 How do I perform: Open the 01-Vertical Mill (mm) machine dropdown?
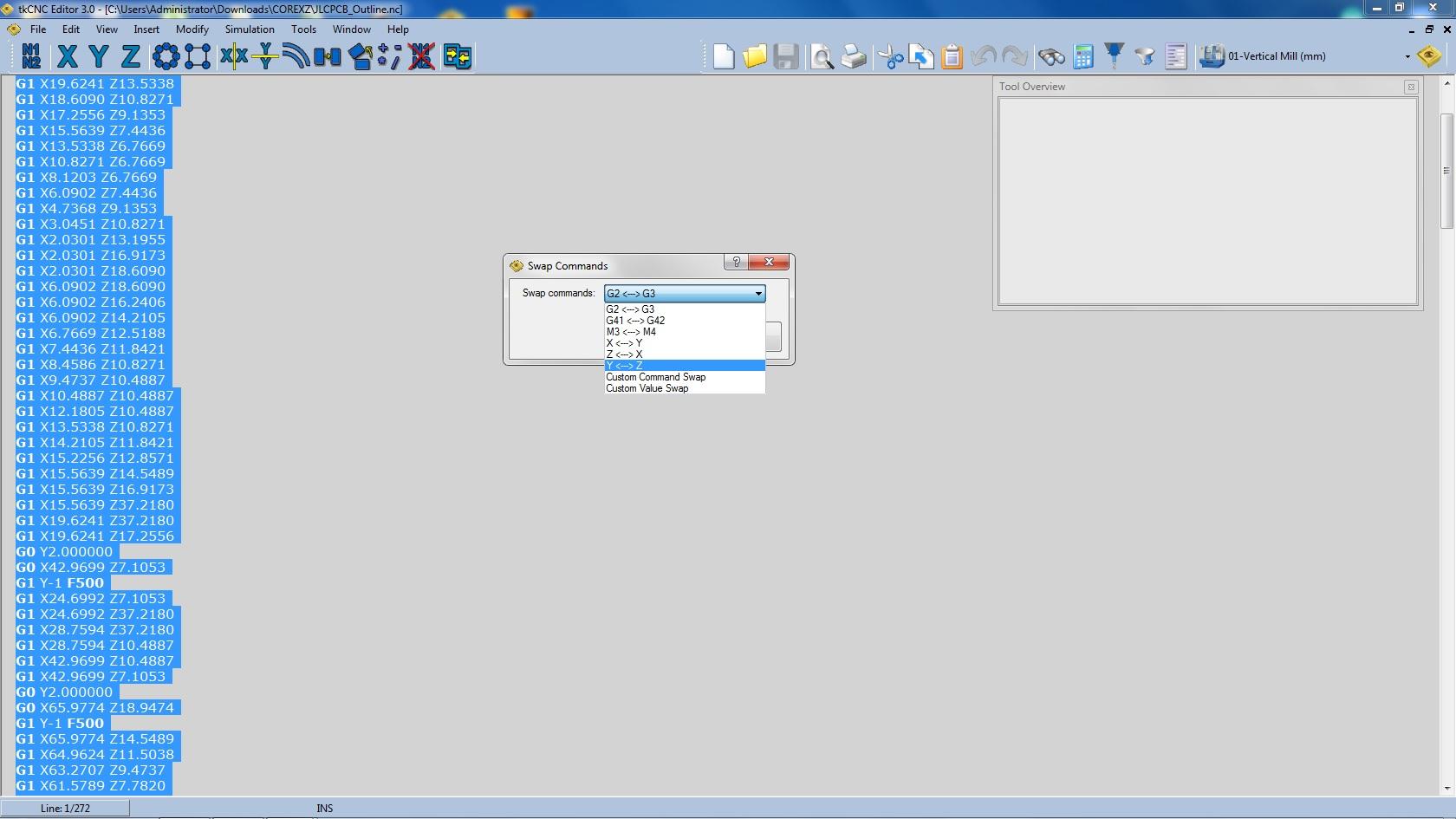pyautogui.click(x=1407, y=57)
